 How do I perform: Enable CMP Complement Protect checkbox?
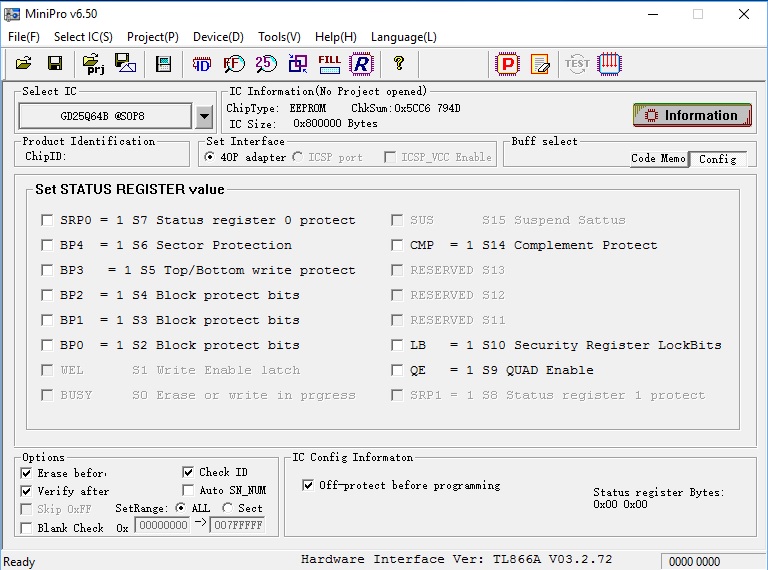(x=397, y=245)
